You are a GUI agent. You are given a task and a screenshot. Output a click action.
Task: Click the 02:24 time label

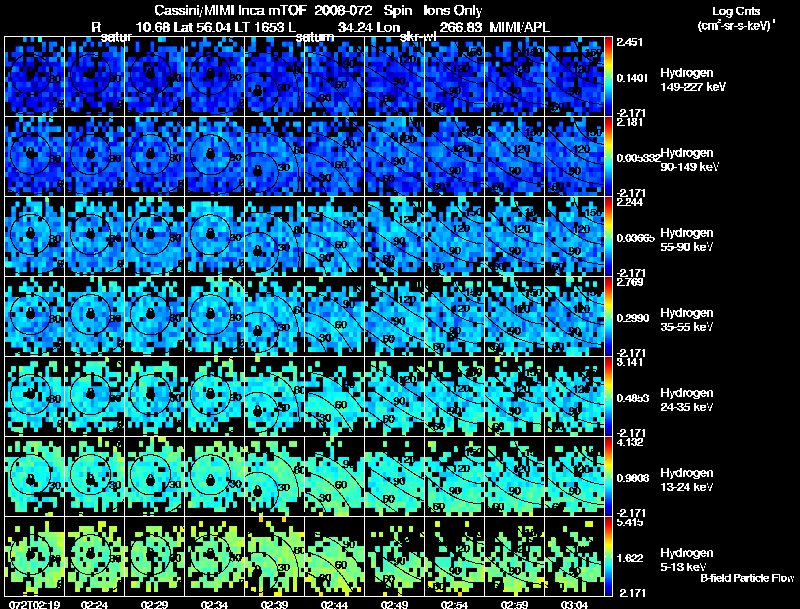pos(94,604)
